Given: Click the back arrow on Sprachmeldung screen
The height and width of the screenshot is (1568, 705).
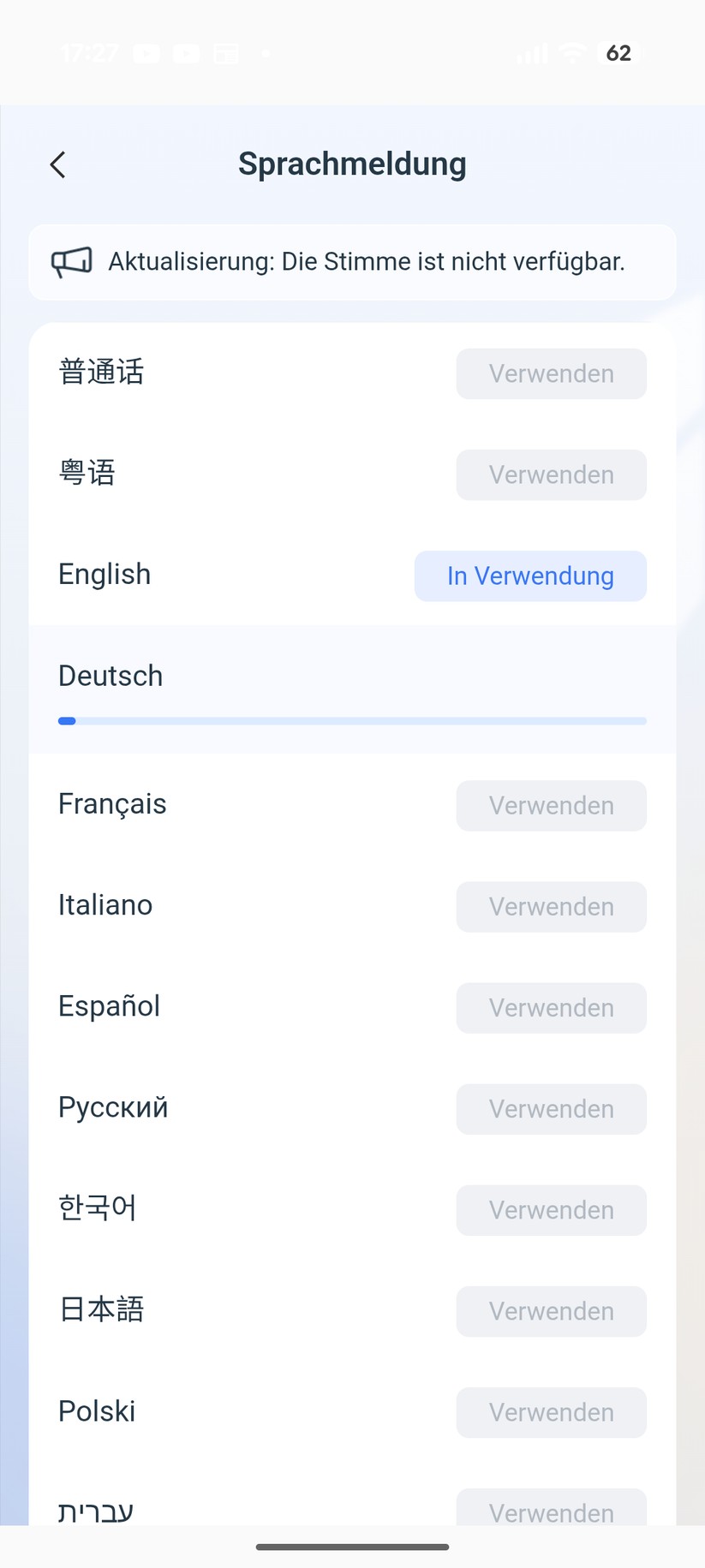Looking at the screenshot, I should [57, 164].
